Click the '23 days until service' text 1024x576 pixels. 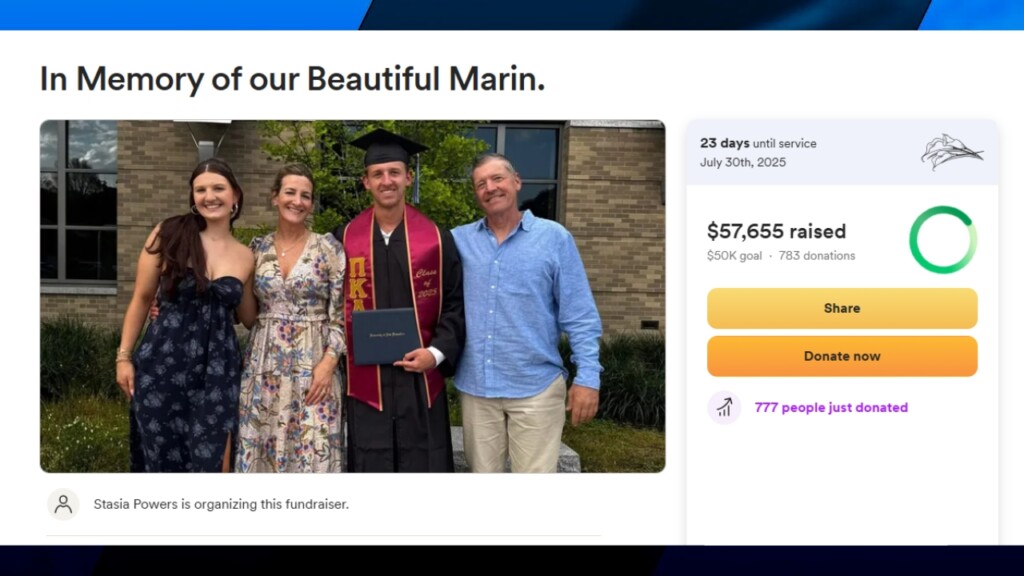[758, 143]
